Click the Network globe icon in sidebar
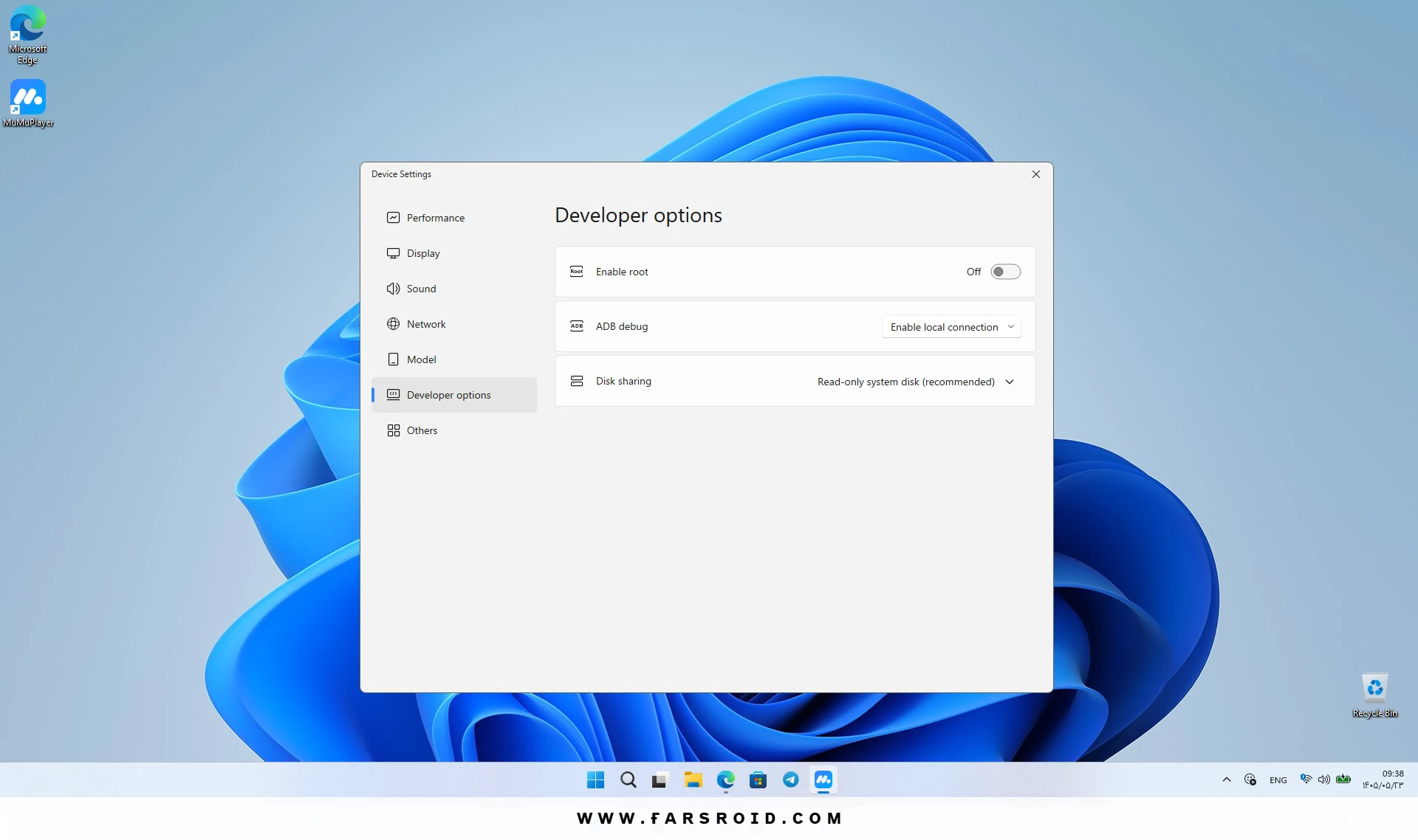1418x840 pixels. pyautogui.click(x=393, y=324)
